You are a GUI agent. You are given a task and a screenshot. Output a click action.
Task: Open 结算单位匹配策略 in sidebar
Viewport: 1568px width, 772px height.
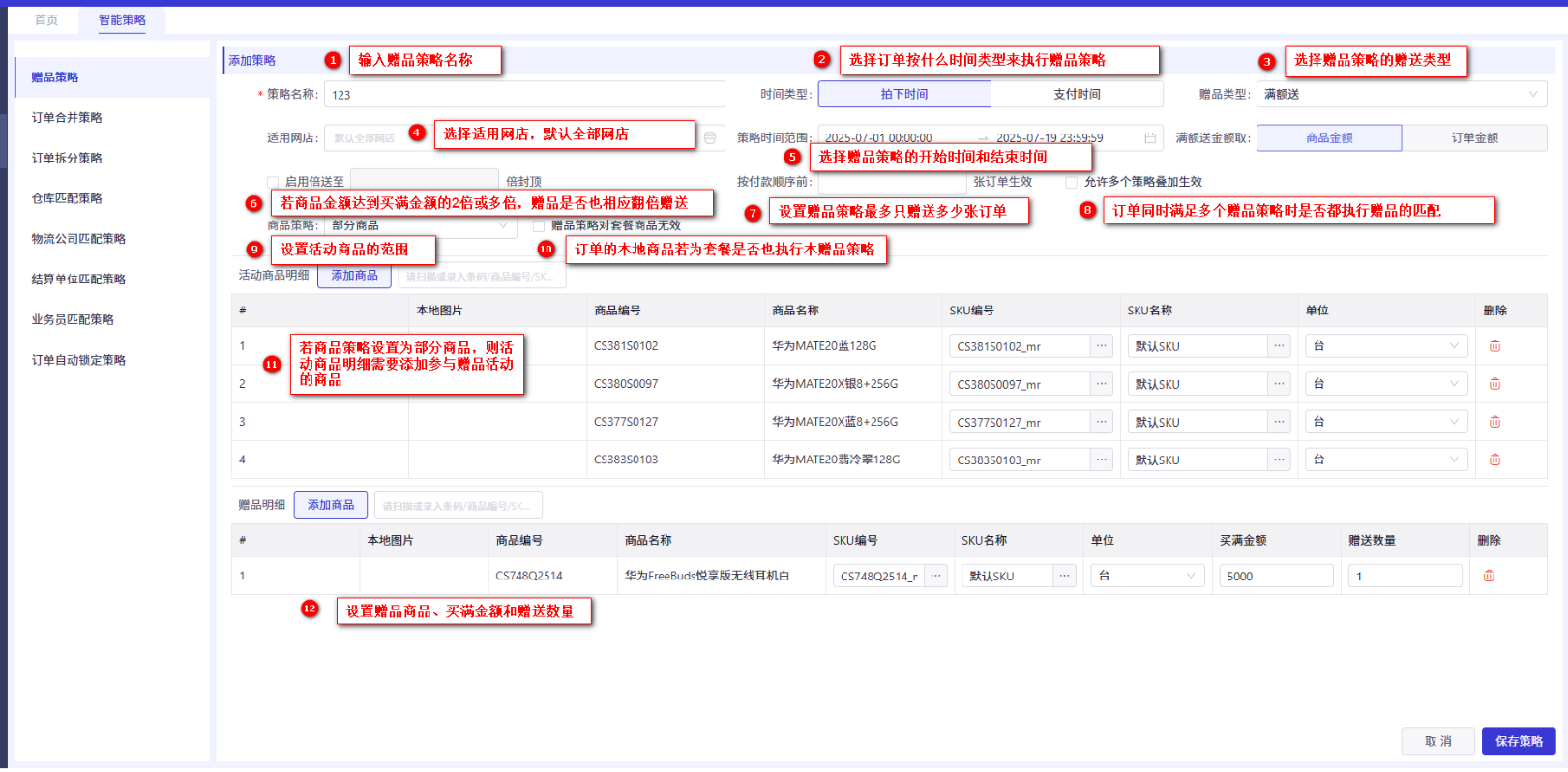pyautogui.click(x=112, y=280)
